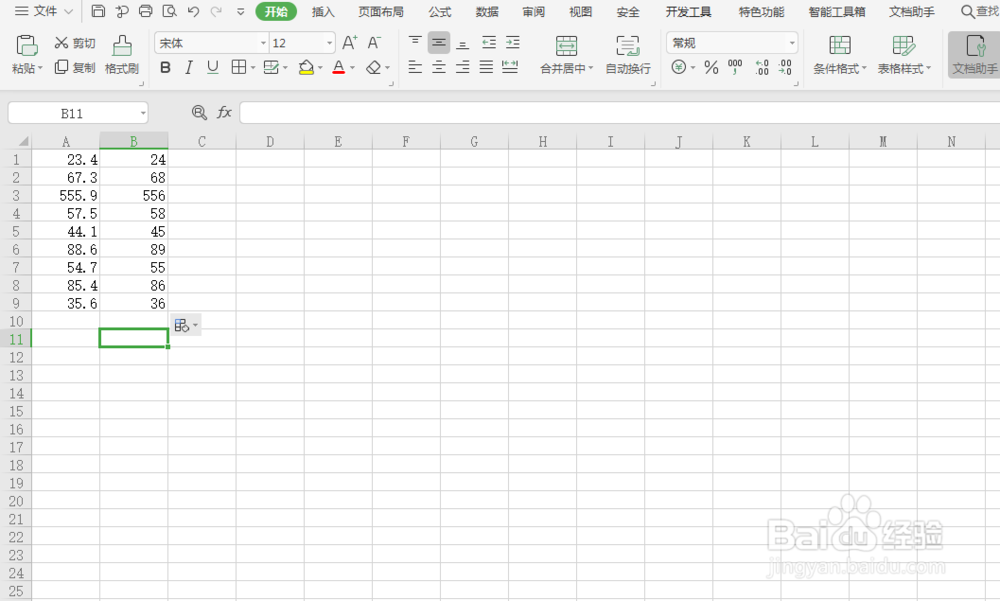This screenshot has width=1000, height=601.
Task: Click the Increase Decimal icon
Action: (761, 67)
